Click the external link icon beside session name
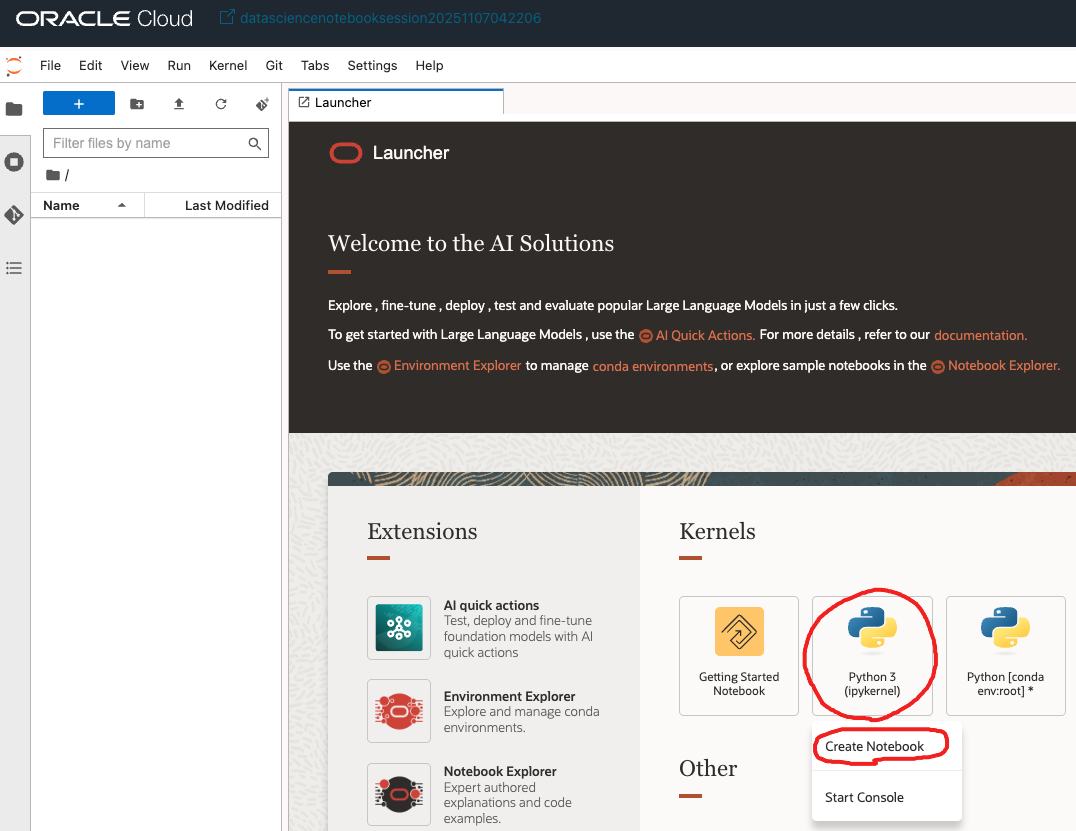This screenshot has width=1076, height=831. pos(226,17)
